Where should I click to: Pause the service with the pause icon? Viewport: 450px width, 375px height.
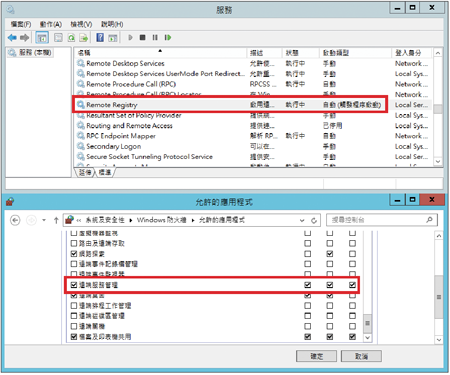(155, 37)
